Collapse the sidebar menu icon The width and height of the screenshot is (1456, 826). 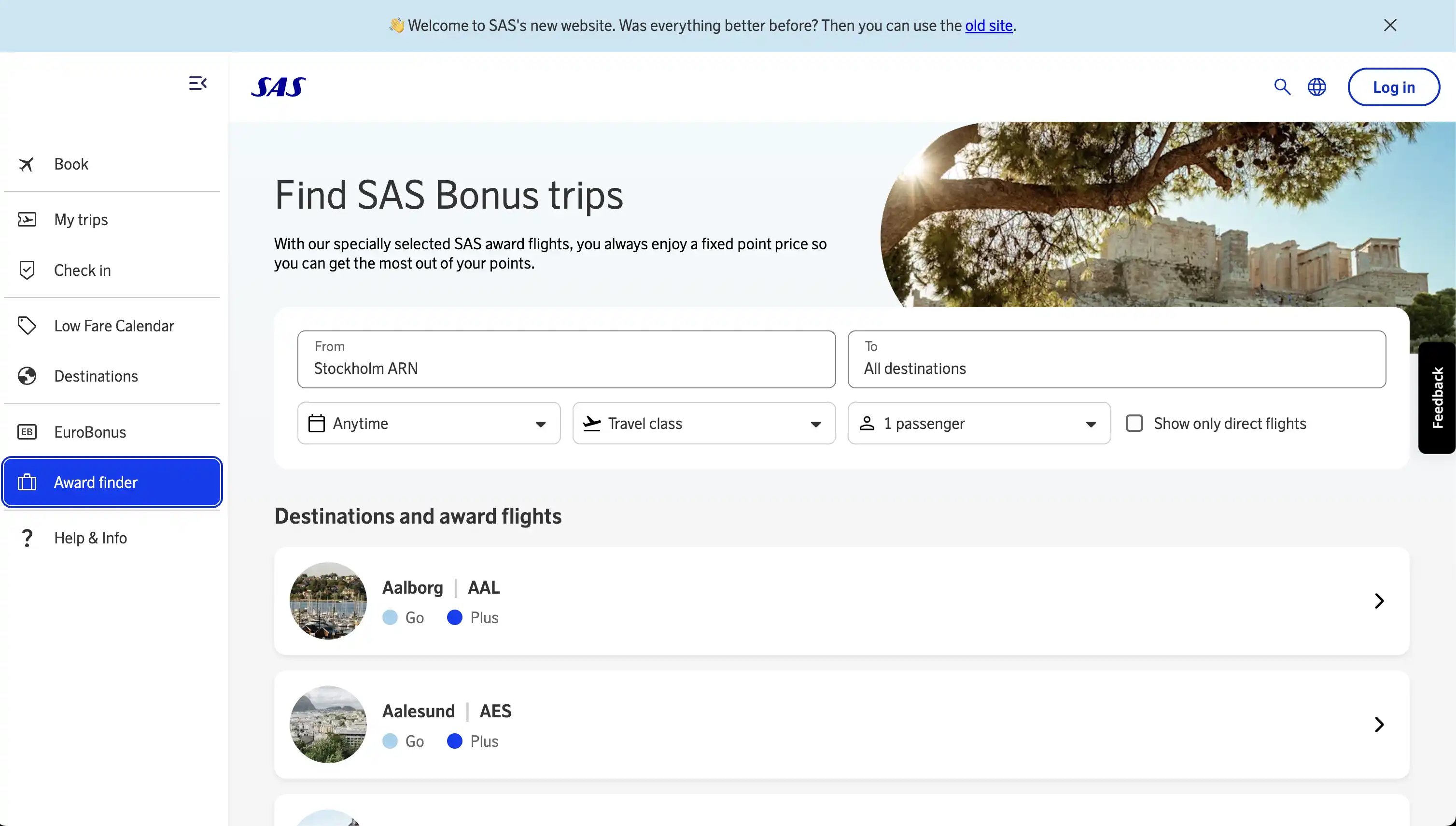pos(198,84)
